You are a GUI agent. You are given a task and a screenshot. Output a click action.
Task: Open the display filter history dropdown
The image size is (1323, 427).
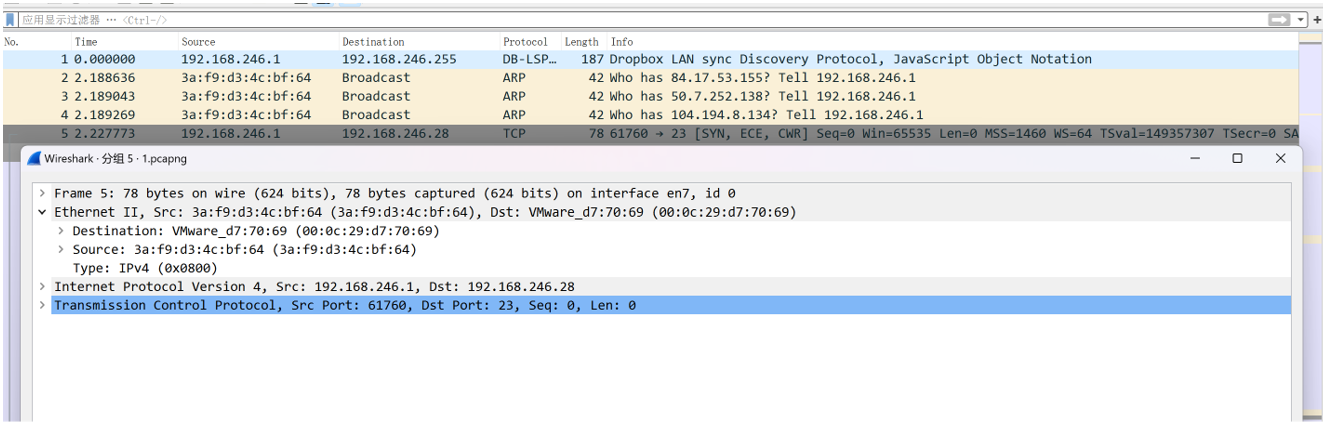click(1302, 20)
